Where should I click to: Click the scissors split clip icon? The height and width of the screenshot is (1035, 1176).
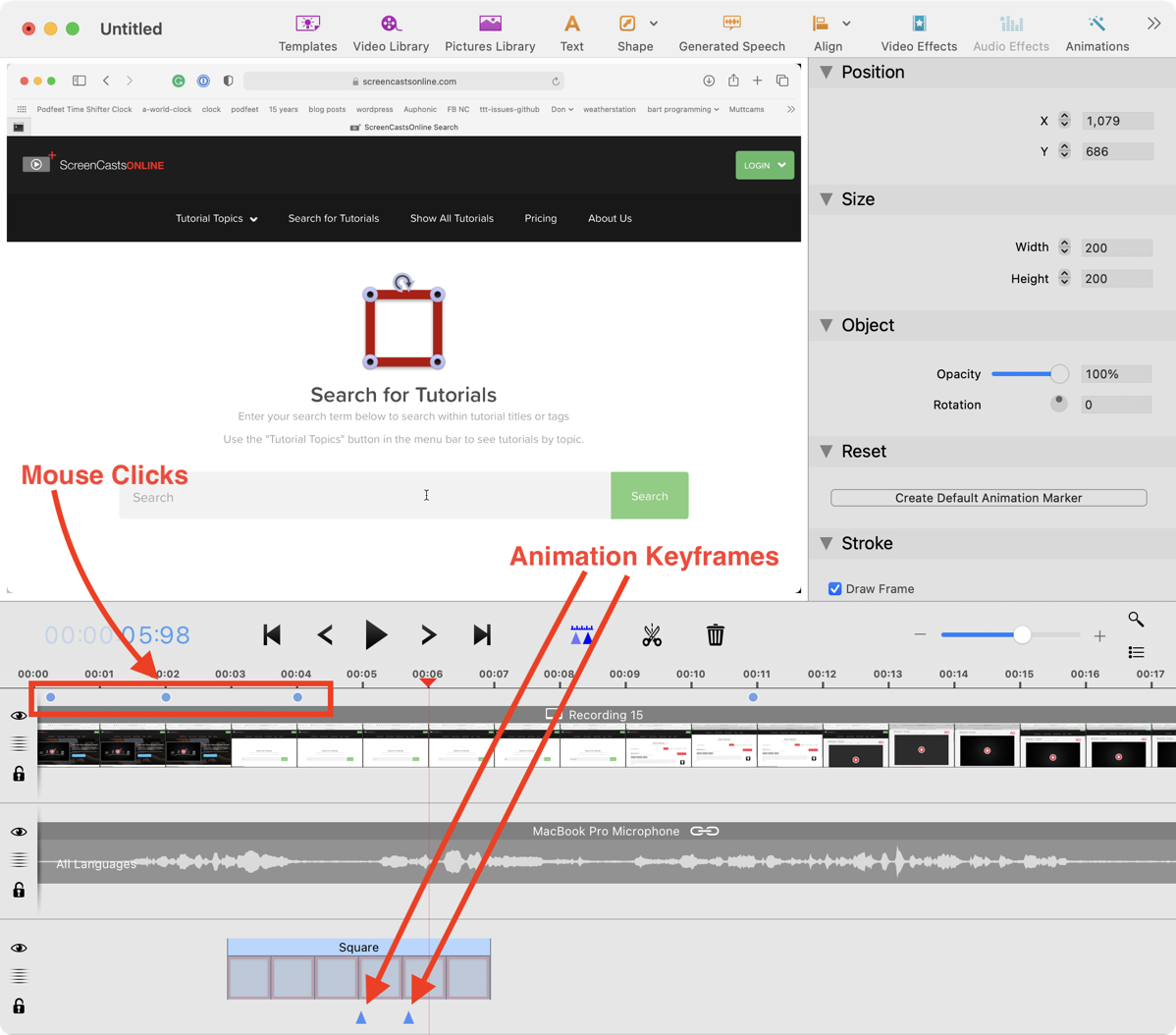coord(652,635)
